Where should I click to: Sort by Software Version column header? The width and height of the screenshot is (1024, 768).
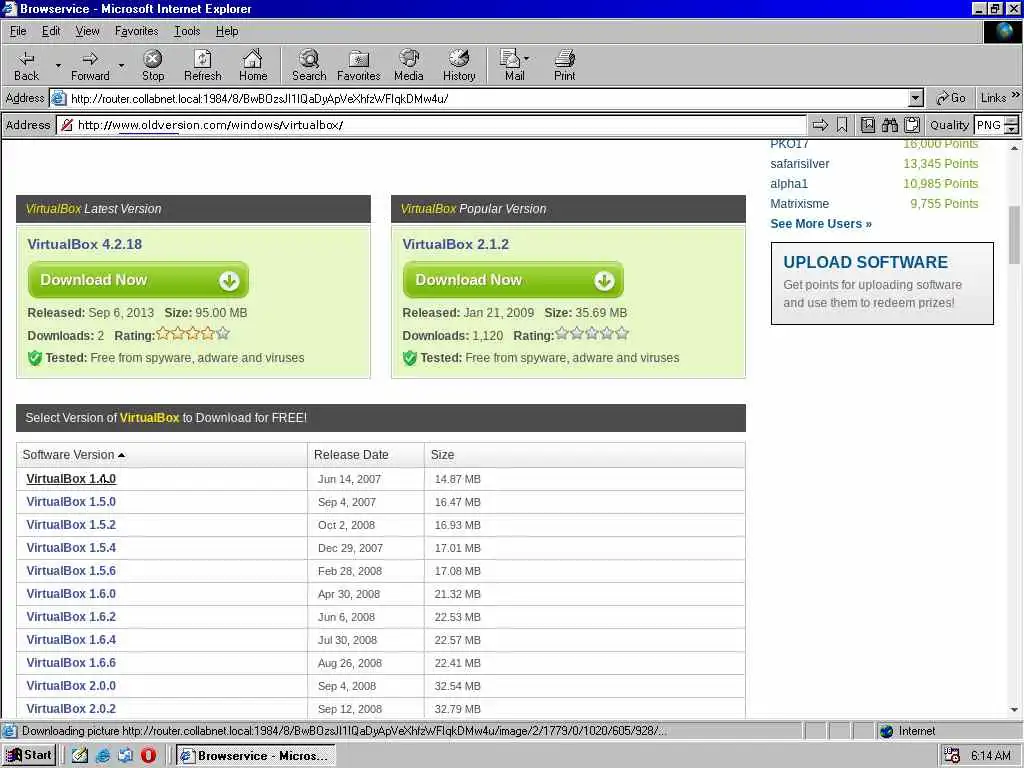(x=73, y=455)
